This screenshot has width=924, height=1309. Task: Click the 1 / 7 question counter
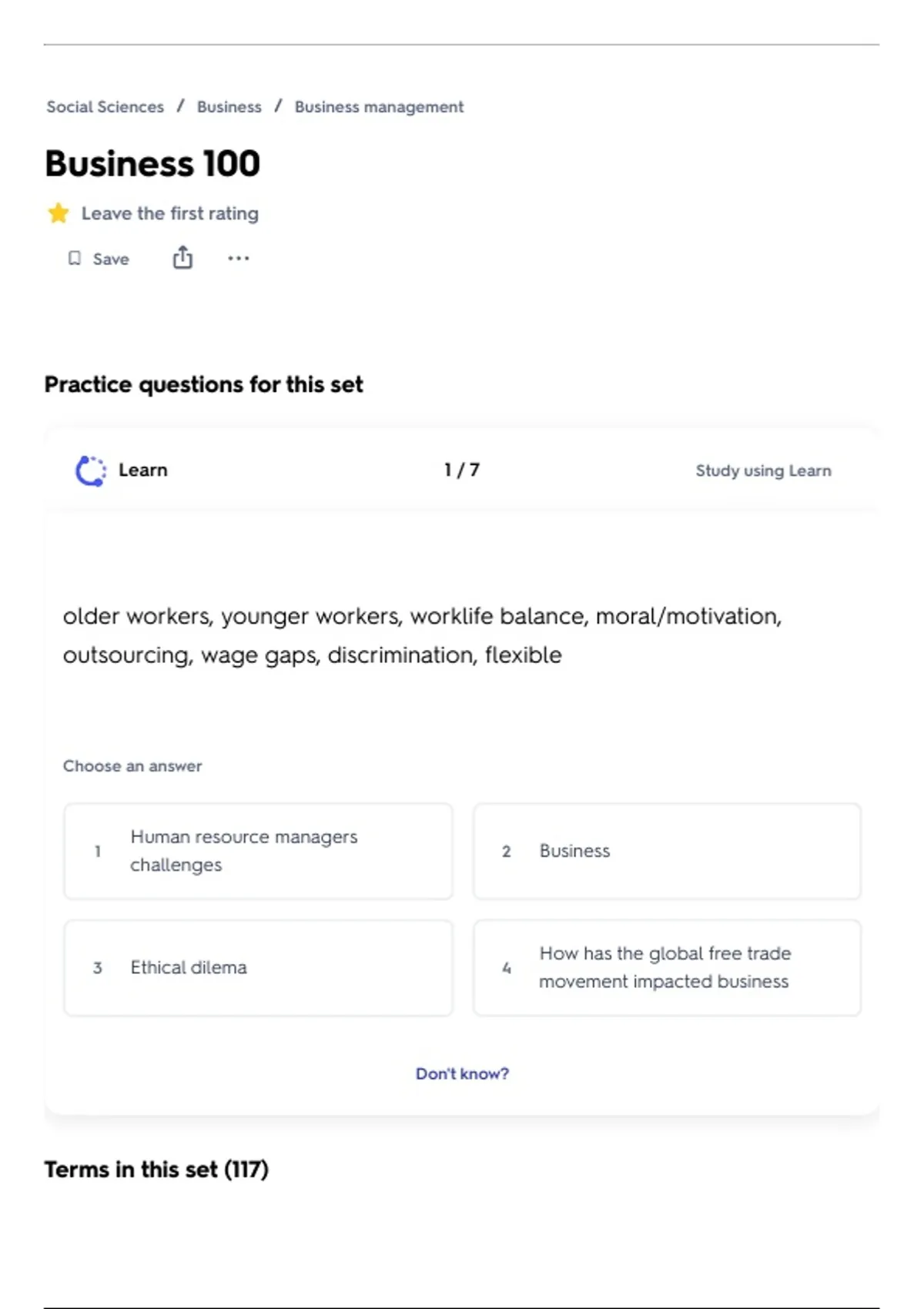coord(462,470)
